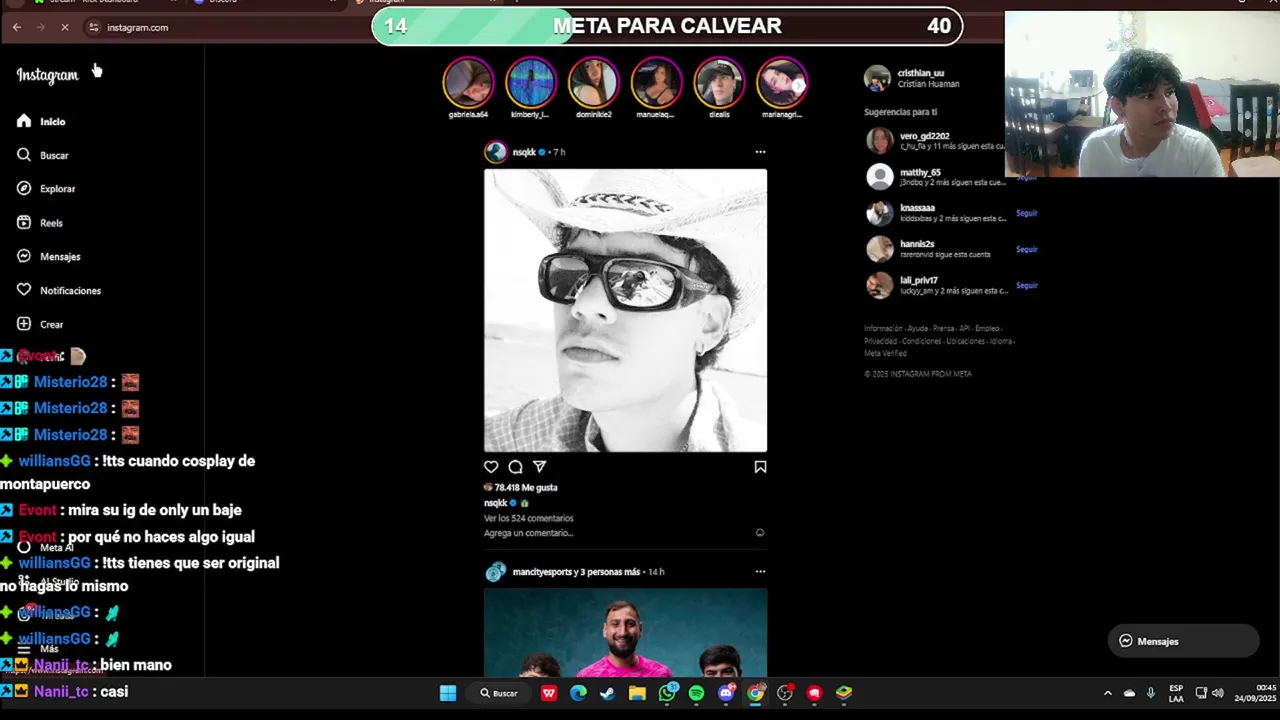Viewport: 1280px width, 720px height.
Task: Open emoji picker in comment field
Action: pyautogui.click(x=760, y=533)
